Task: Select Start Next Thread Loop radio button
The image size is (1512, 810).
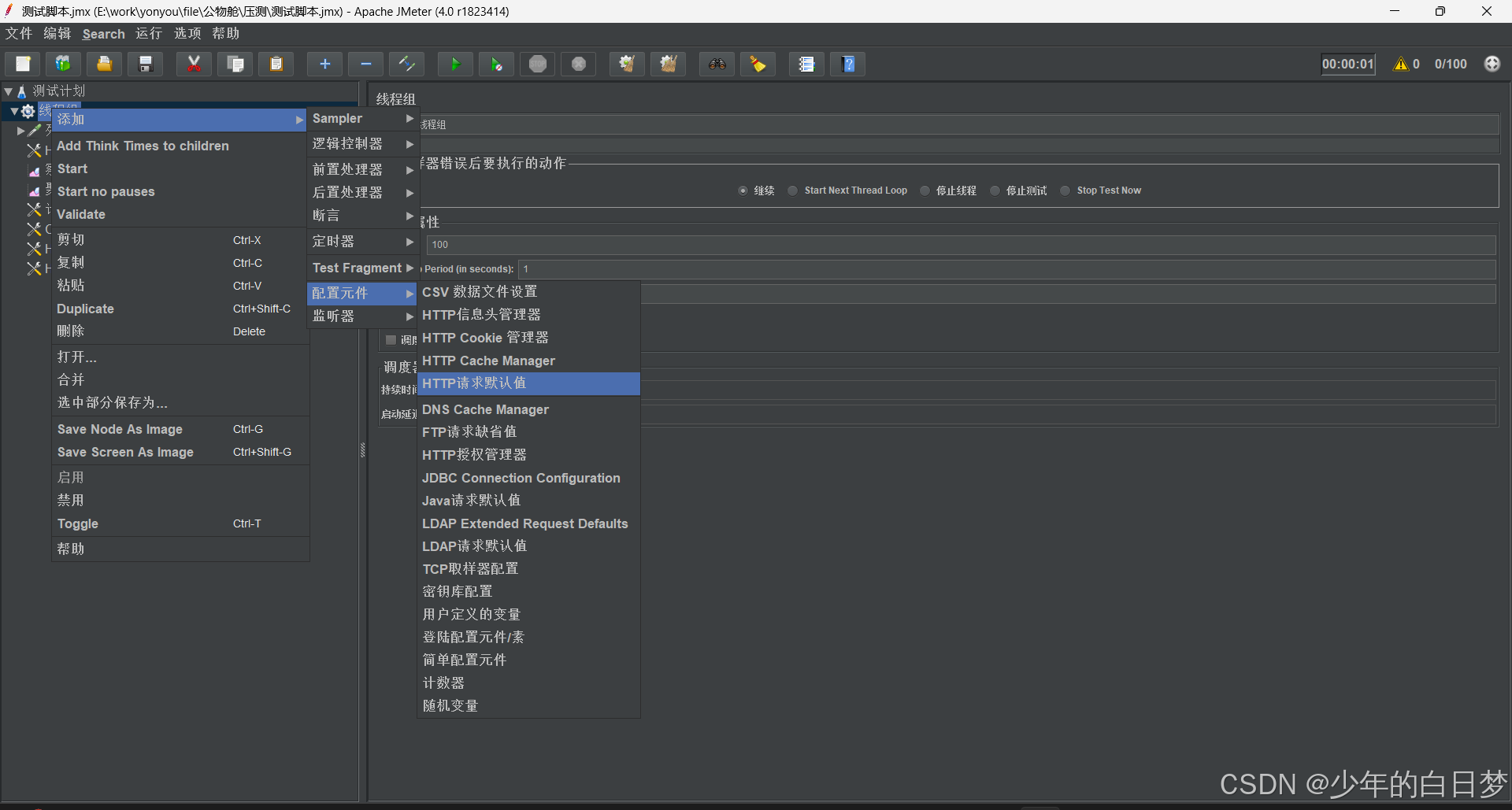Action: 792,190
